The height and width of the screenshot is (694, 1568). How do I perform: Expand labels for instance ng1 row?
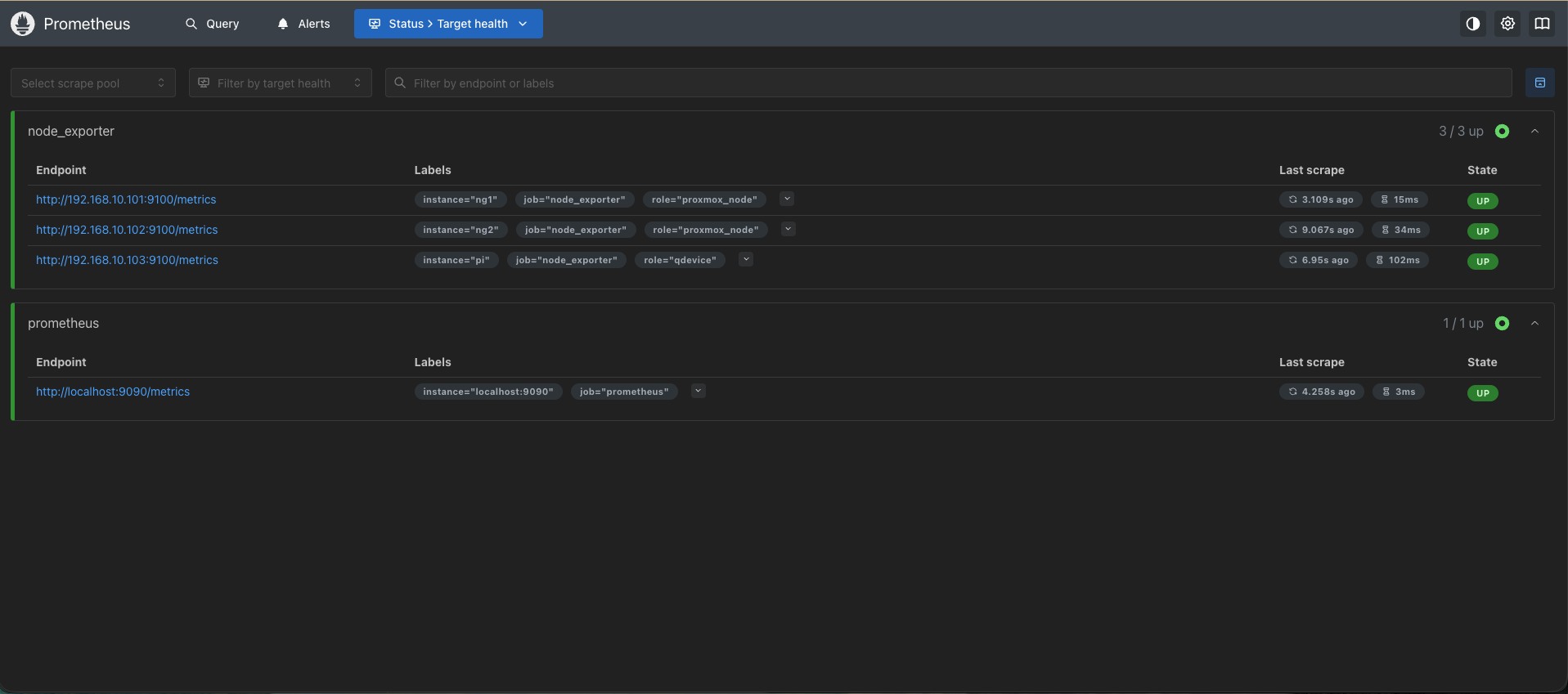[787, 199]
